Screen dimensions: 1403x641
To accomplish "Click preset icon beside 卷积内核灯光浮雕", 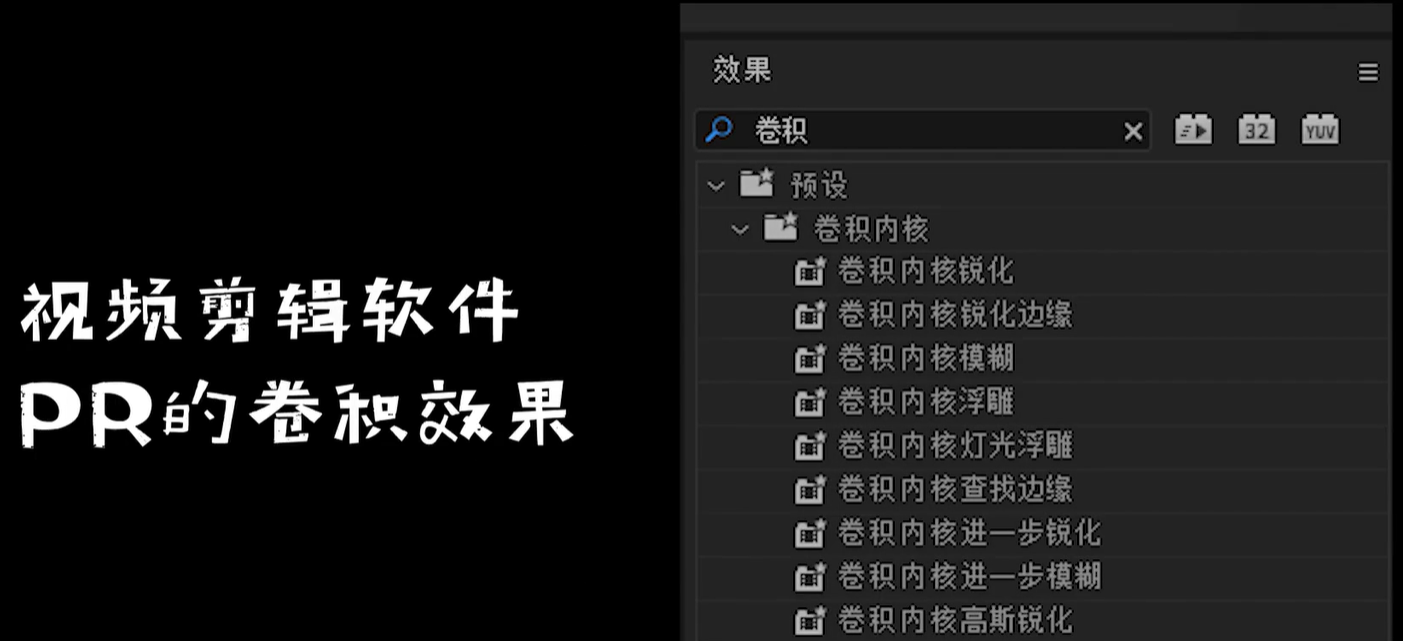I will click(x=810, y=446).
